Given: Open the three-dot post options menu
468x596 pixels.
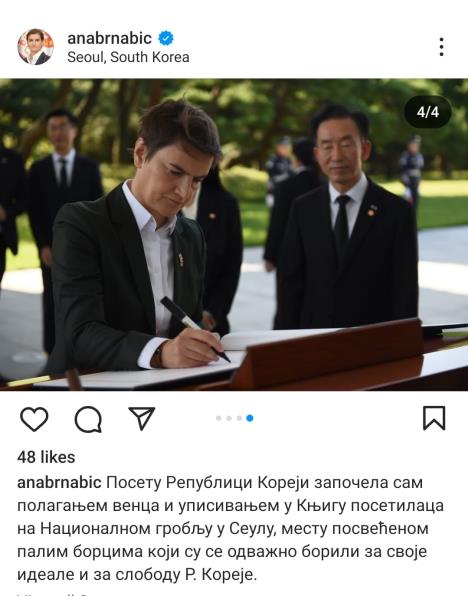Looking at the screenshot, I should 441,47.
